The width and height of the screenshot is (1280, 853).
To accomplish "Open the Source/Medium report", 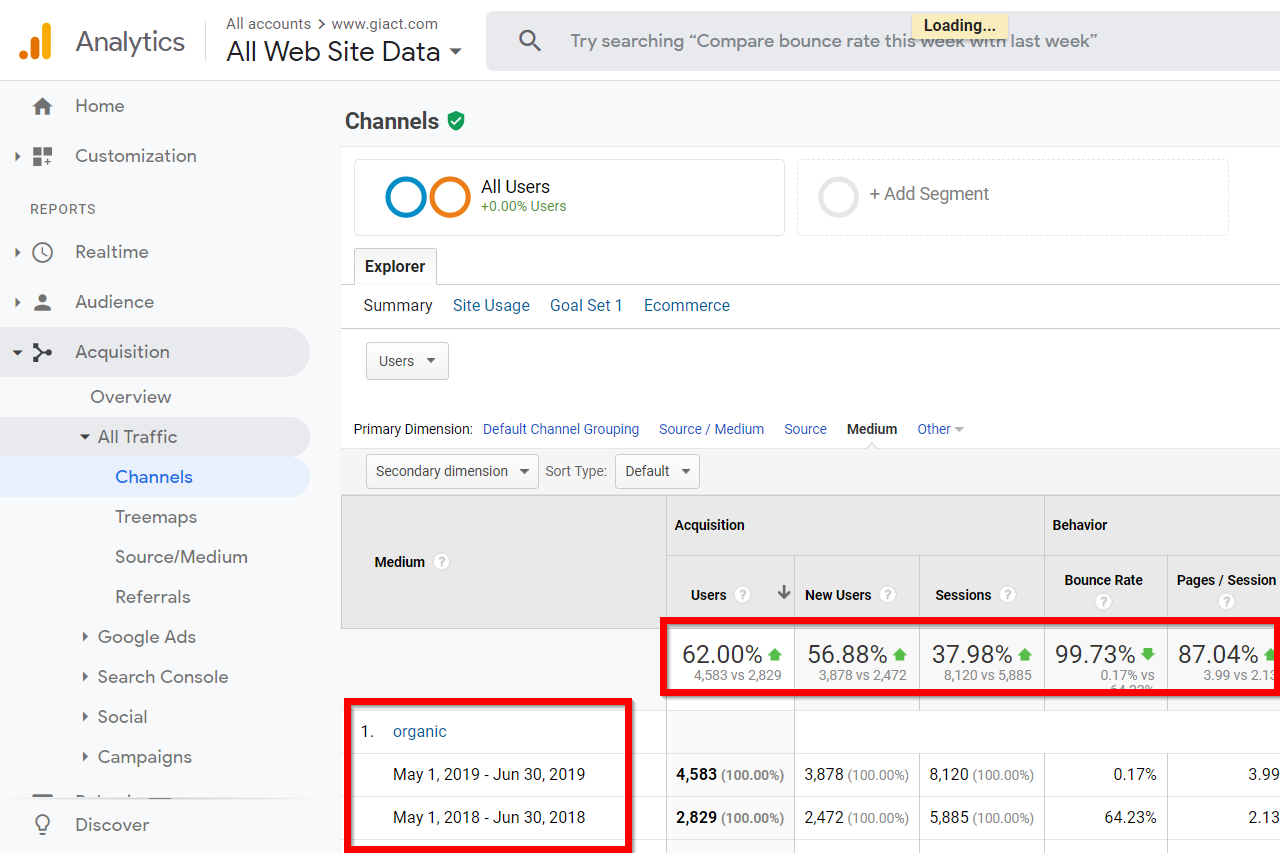I will (x=181, y=557).
